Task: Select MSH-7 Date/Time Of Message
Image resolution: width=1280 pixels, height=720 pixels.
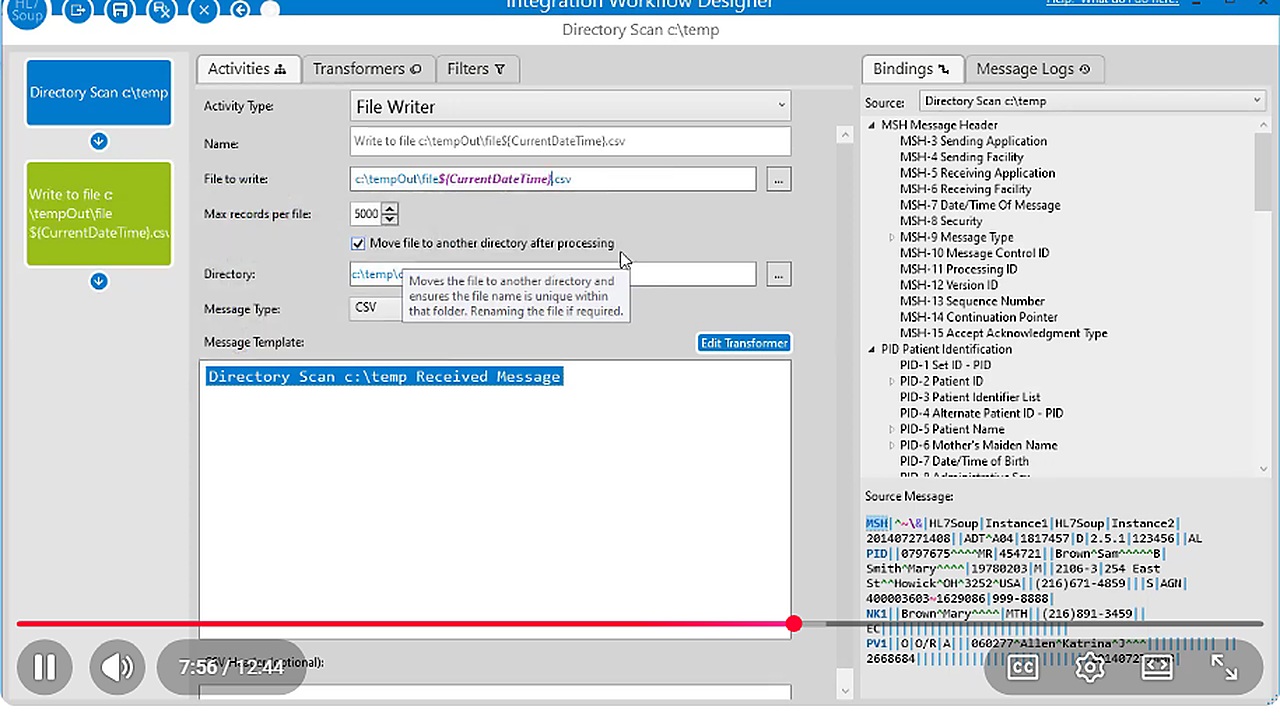Action: point(980,205)
